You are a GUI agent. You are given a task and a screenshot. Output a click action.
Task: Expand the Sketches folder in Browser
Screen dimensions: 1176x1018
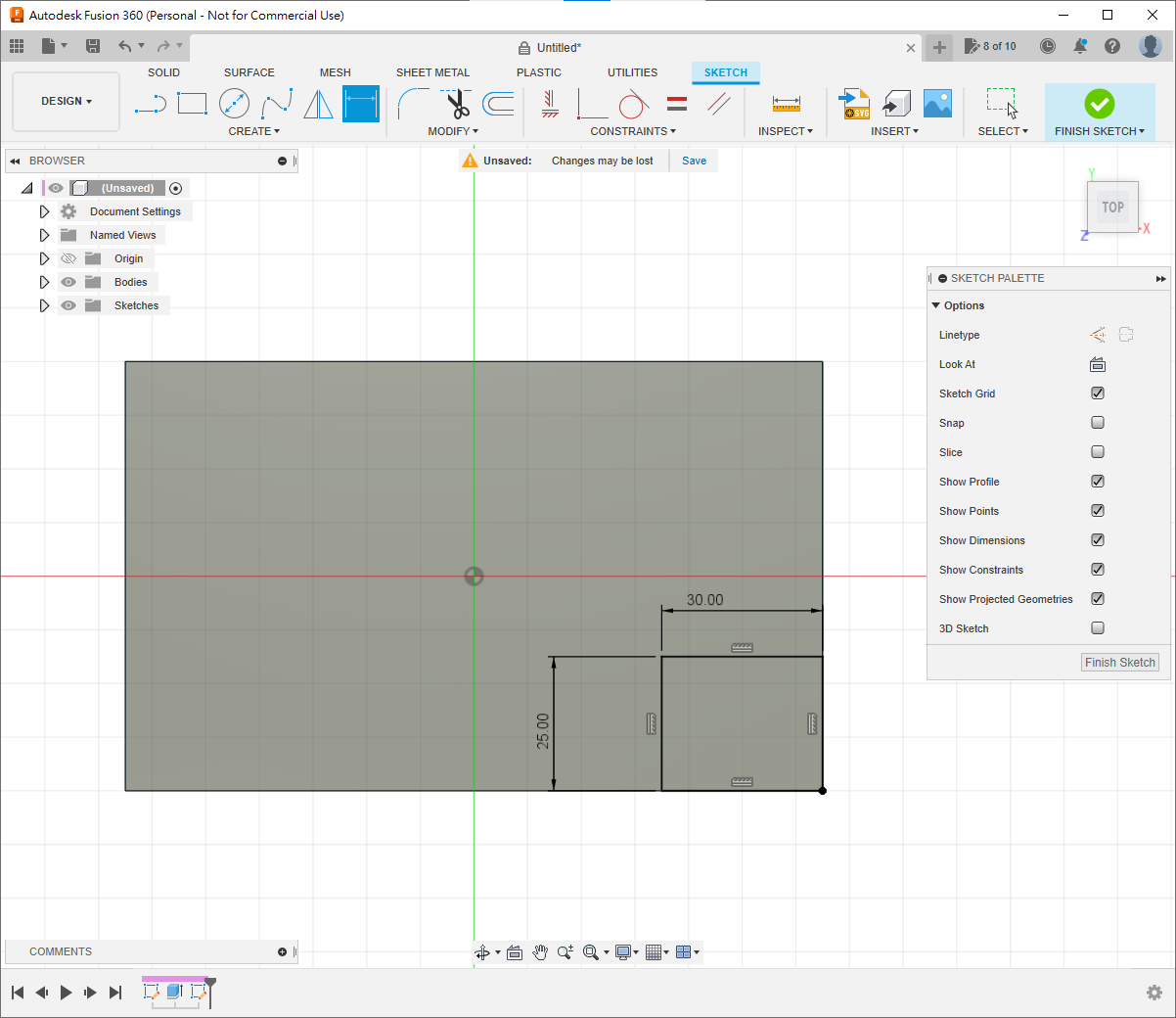(x=44, y=305)
